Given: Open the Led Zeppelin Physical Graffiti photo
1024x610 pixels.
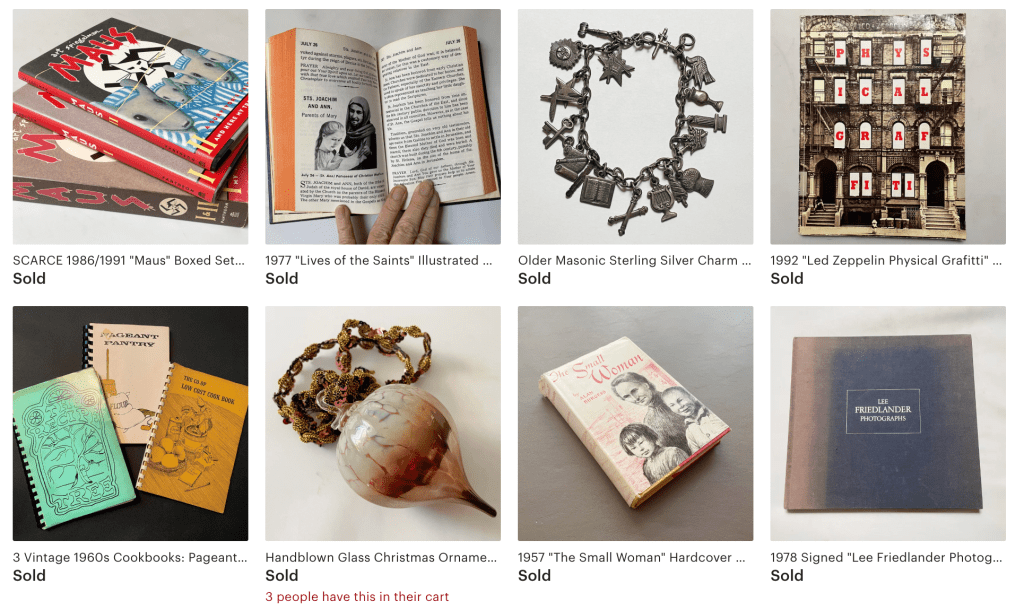Looking at the screenshot, I should coord(888,127).
